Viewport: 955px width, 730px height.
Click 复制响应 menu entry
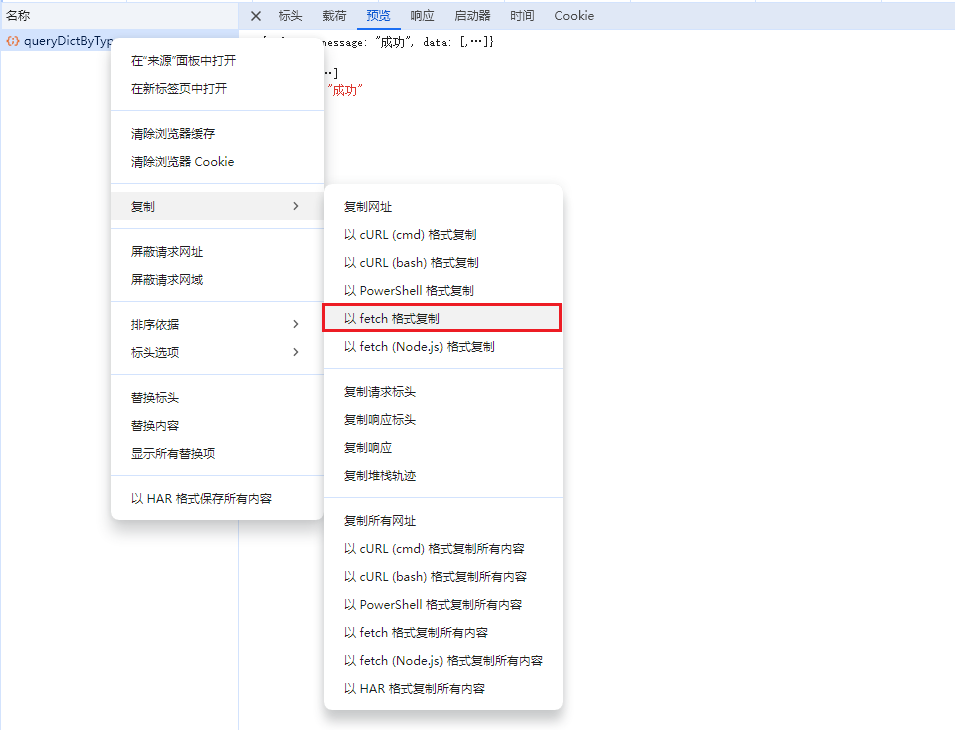click(x=368, y=448)
